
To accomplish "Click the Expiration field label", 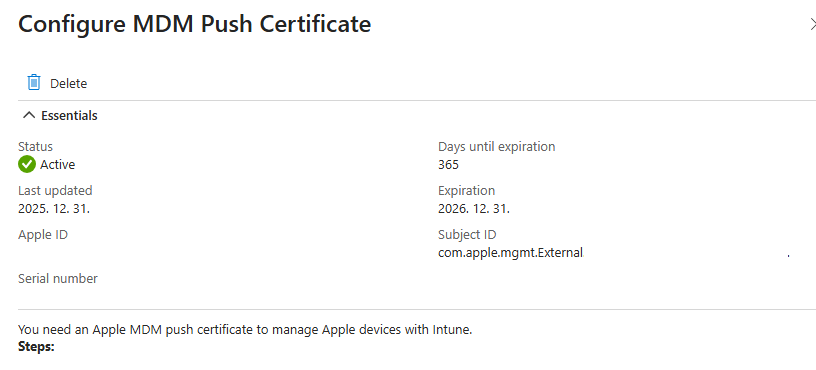I will click(x=466, y=190).
